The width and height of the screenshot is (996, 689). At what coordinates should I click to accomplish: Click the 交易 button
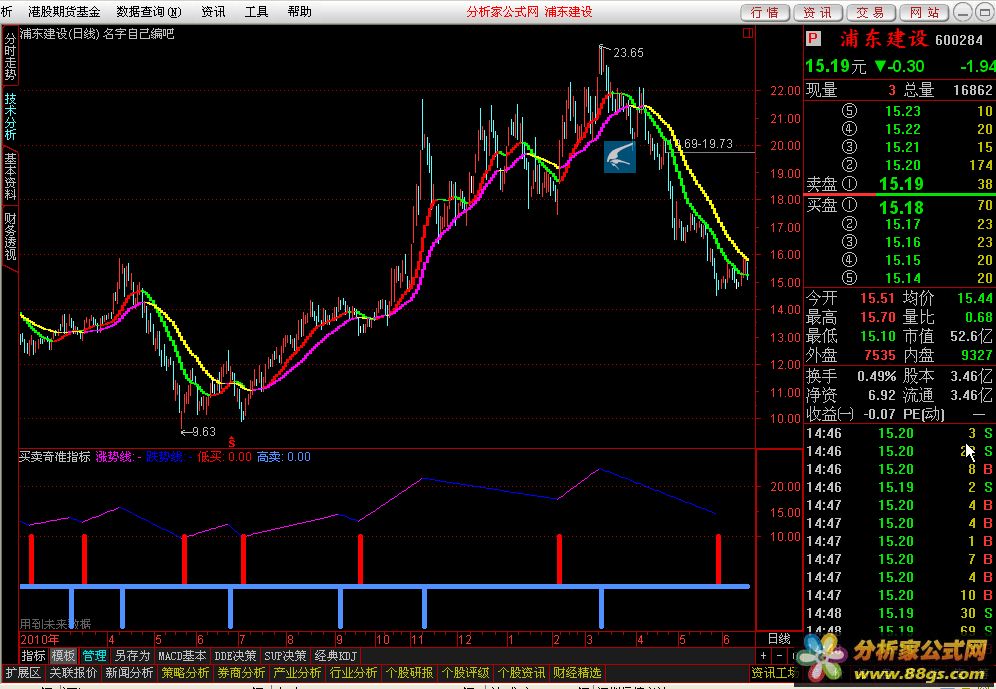coord(870,13)
